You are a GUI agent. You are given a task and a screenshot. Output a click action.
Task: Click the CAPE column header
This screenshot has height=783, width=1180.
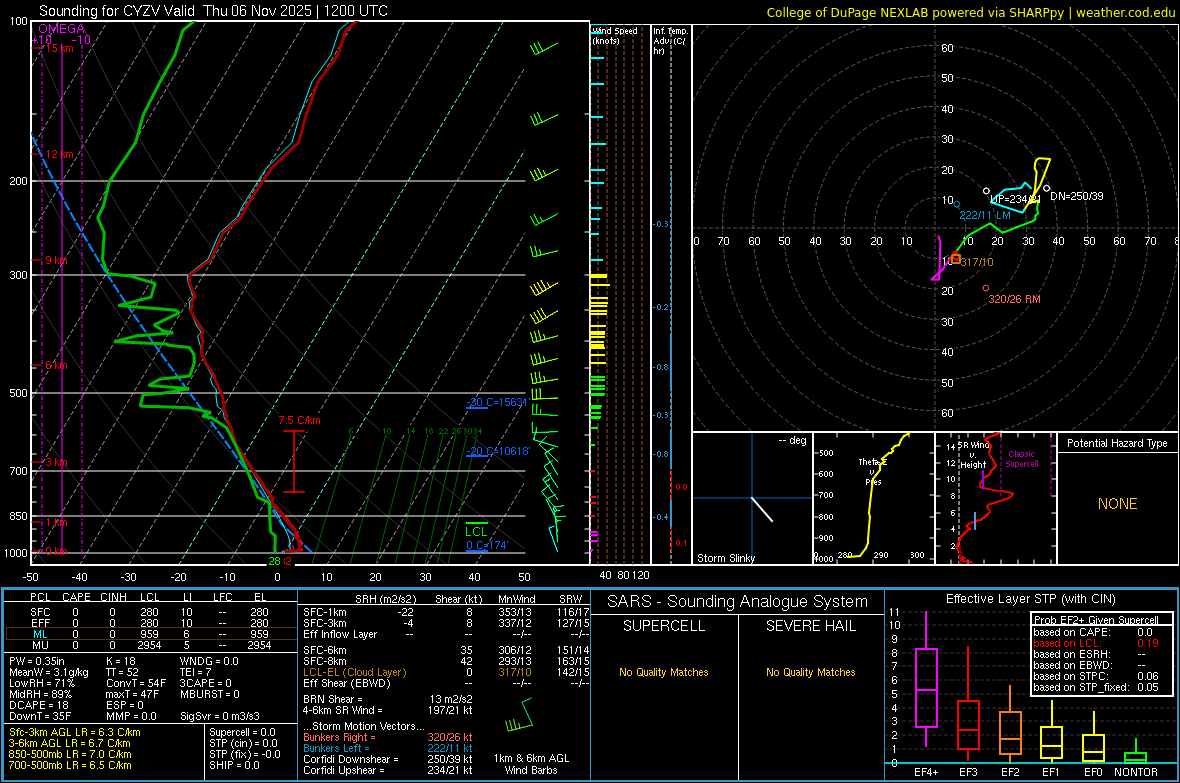click(x=76, y=597)
